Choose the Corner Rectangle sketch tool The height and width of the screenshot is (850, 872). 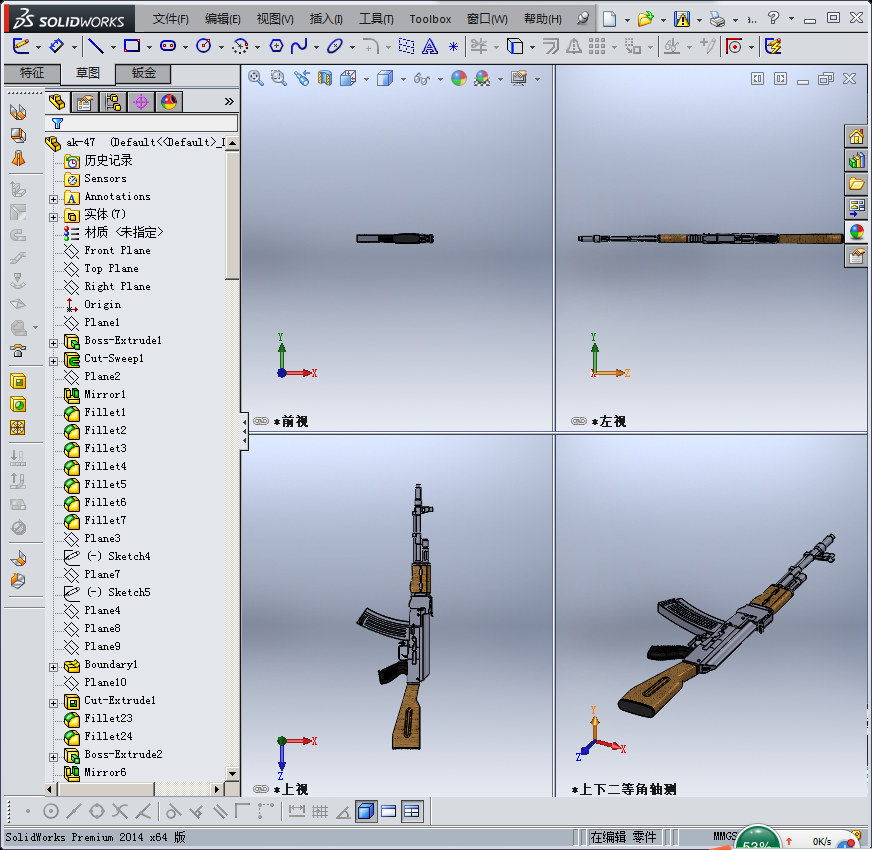132,46
